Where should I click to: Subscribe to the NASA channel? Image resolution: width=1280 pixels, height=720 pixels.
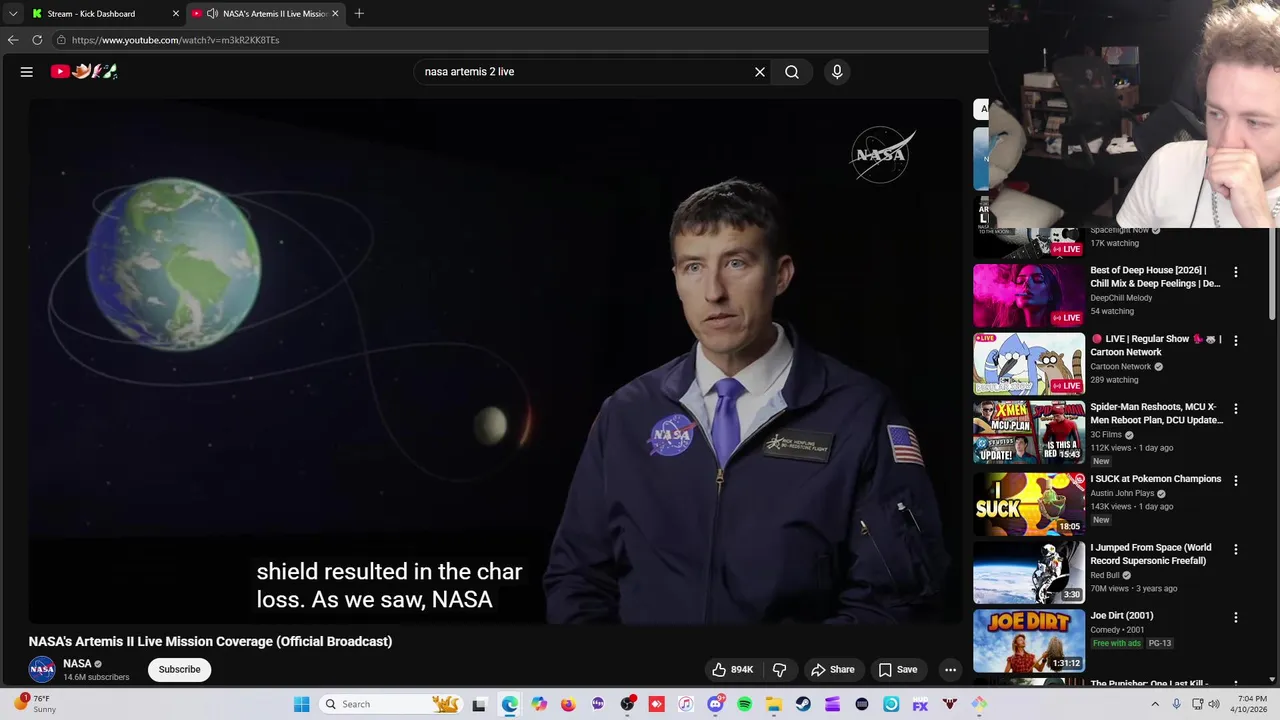(179, 670)
